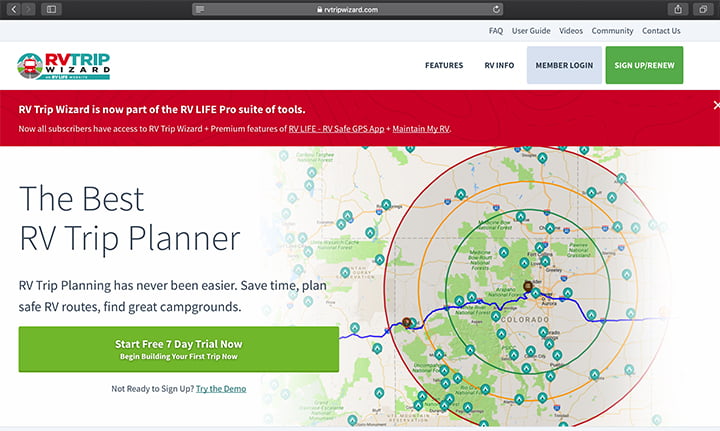Click Start Free 7 Day Trial Now button
This screenshot has height=431, width=720.
click(x=179, y=349)
